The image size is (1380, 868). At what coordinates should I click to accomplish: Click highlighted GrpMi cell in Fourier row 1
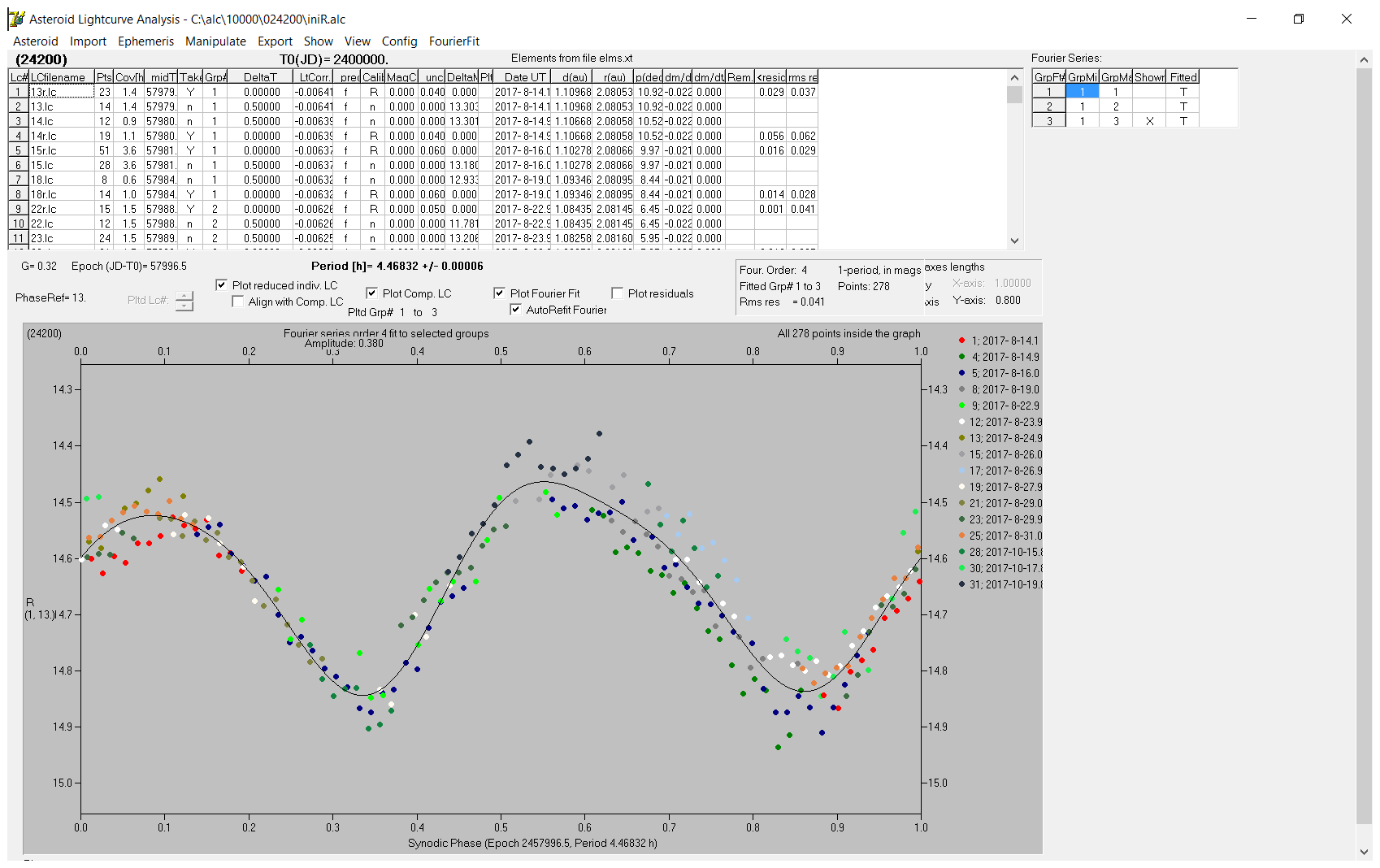click(1083, 92)
